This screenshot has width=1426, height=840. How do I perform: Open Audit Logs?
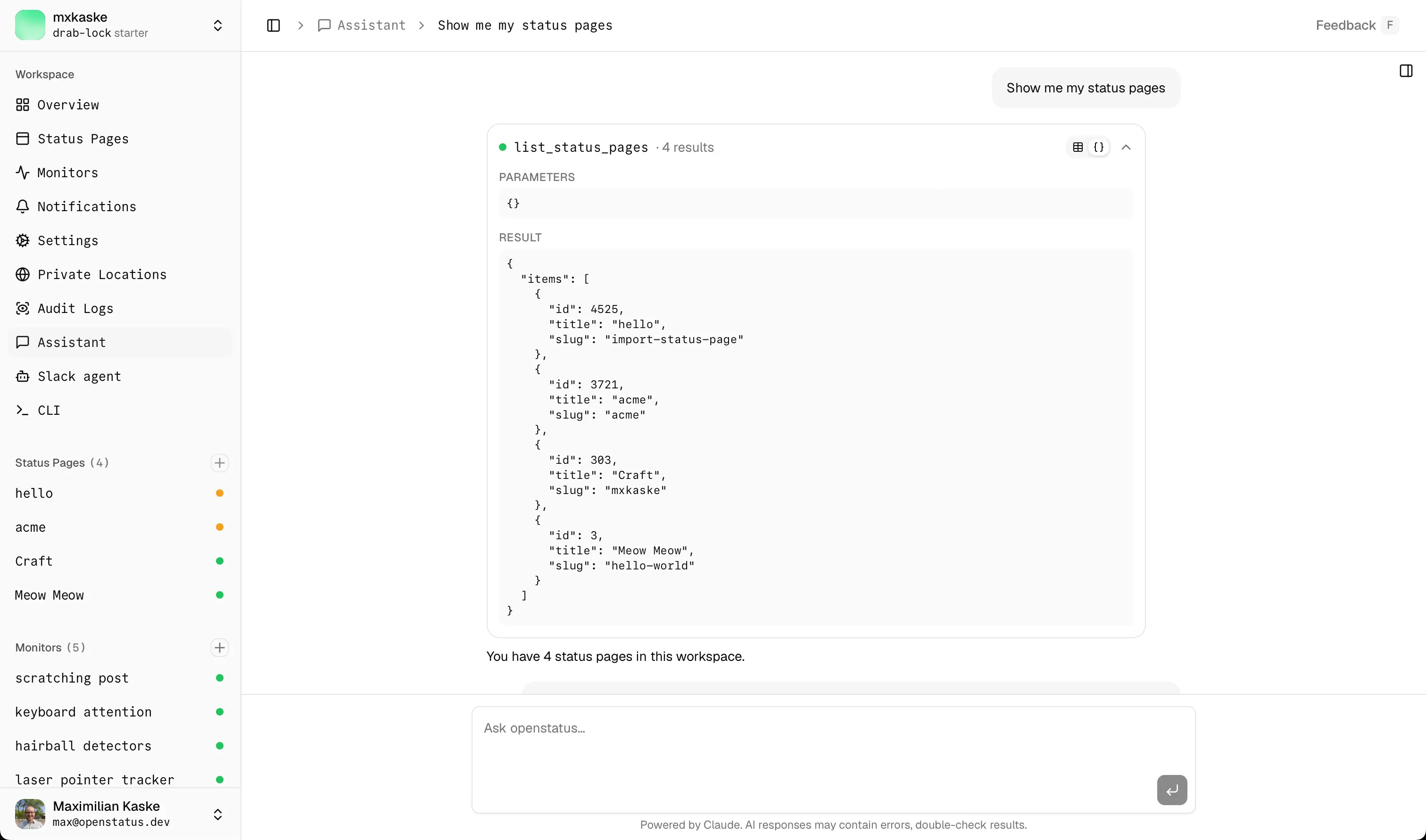tap(120, 308)
